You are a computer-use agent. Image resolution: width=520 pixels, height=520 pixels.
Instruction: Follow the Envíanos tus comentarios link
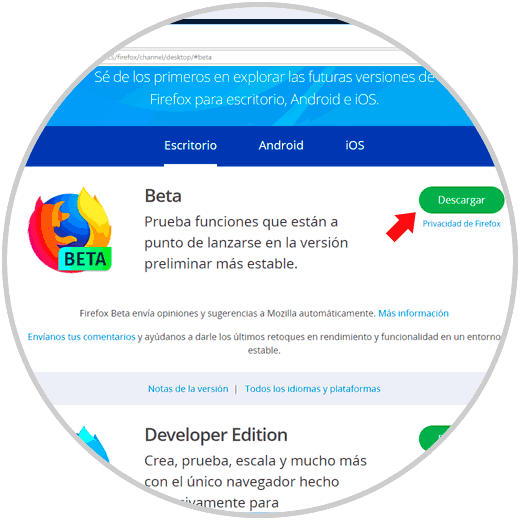(81, 337)
